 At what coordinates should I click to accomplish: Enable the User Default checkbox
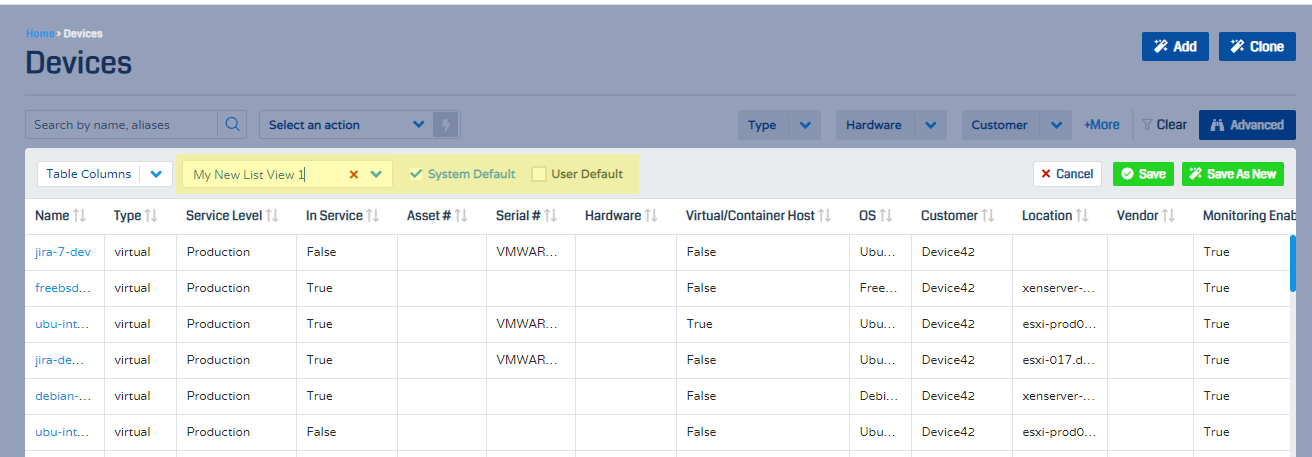pos(539,174)
